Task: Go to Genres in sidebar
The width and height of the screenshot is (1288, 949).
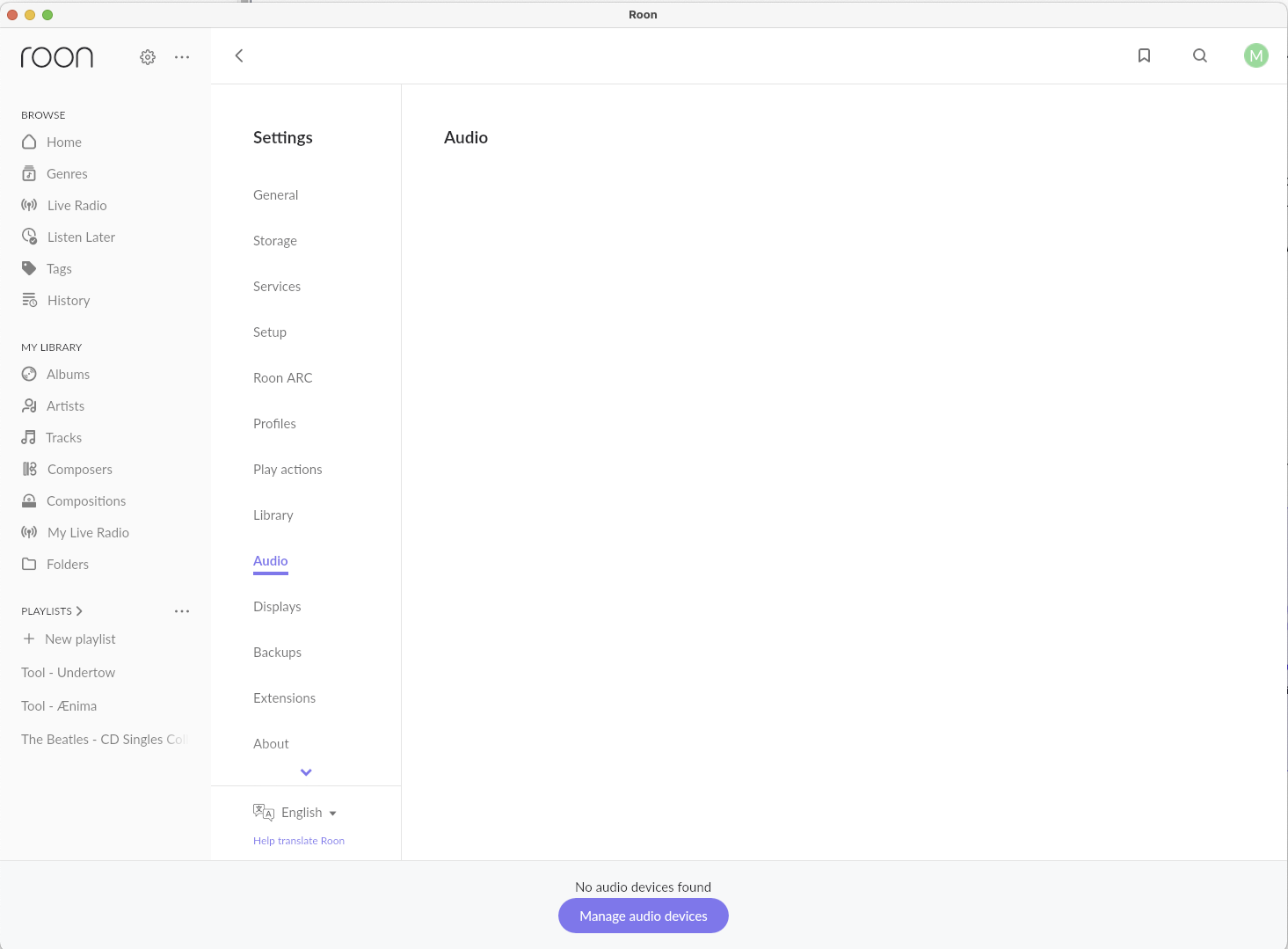Action: point(67,174)
